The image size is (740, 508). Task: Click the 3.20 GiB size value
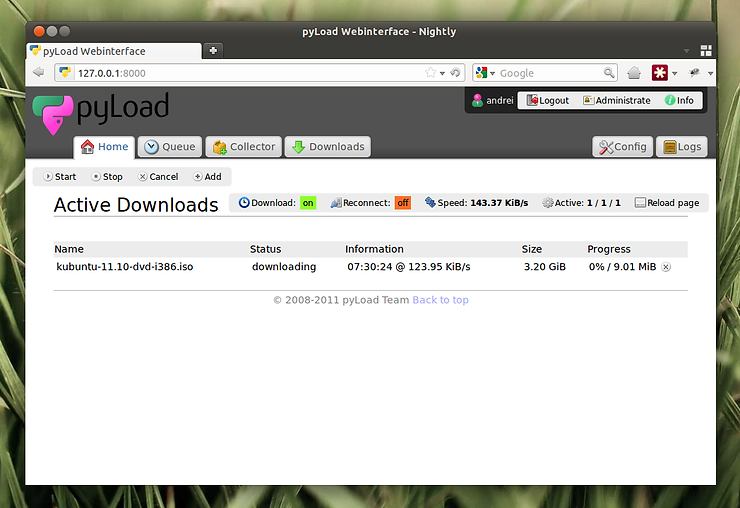click(545, 267)
